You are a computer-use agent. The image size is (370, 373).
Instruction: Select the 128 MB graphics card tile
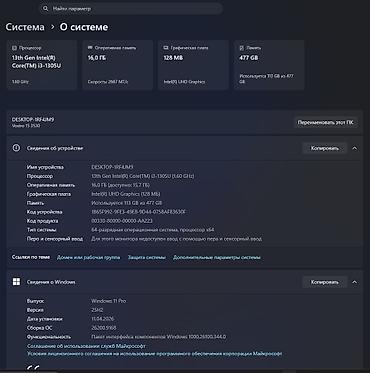click(193, 65)
